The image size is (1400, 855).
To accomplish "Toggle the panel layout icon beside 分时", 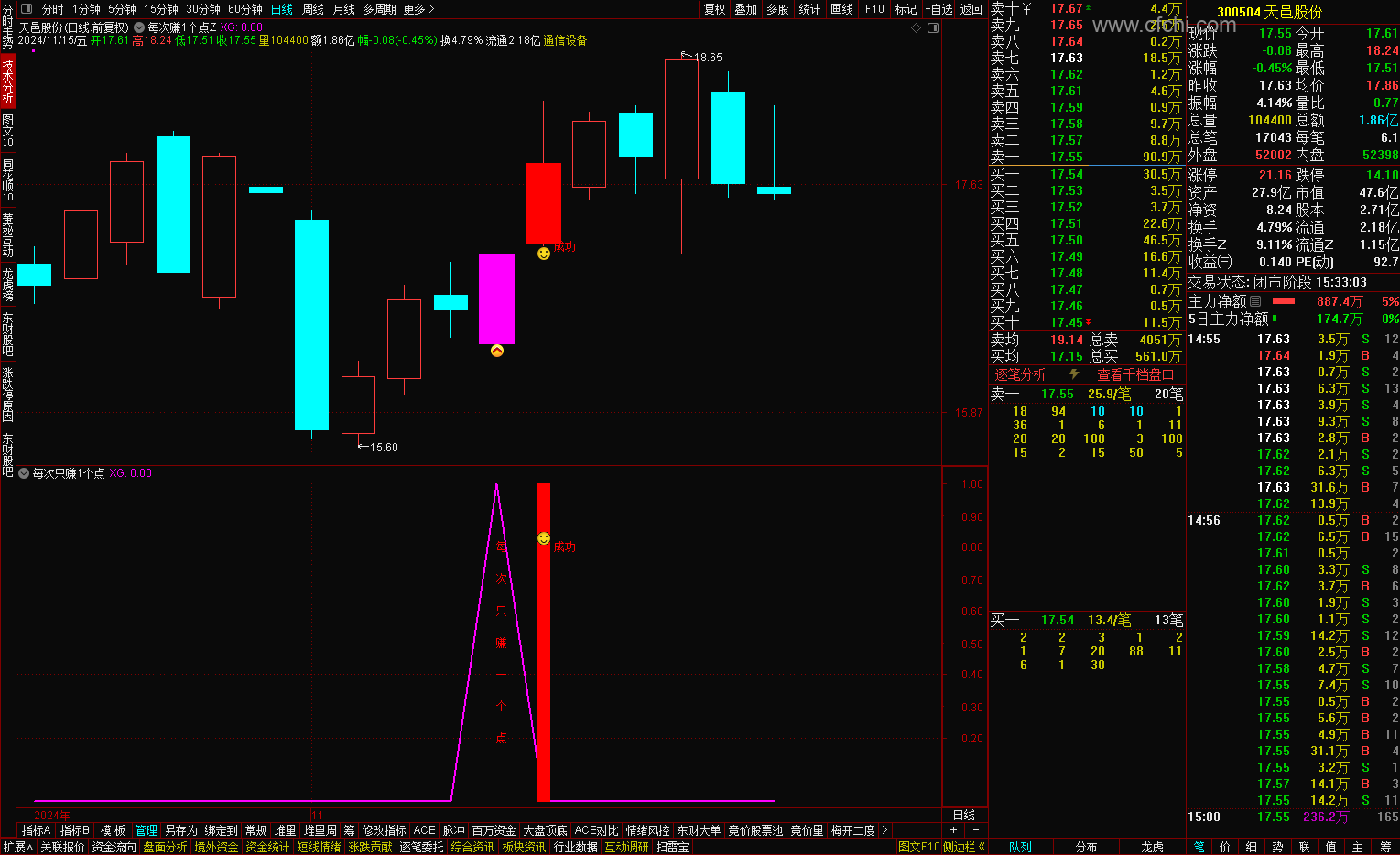I will point(26,9).
